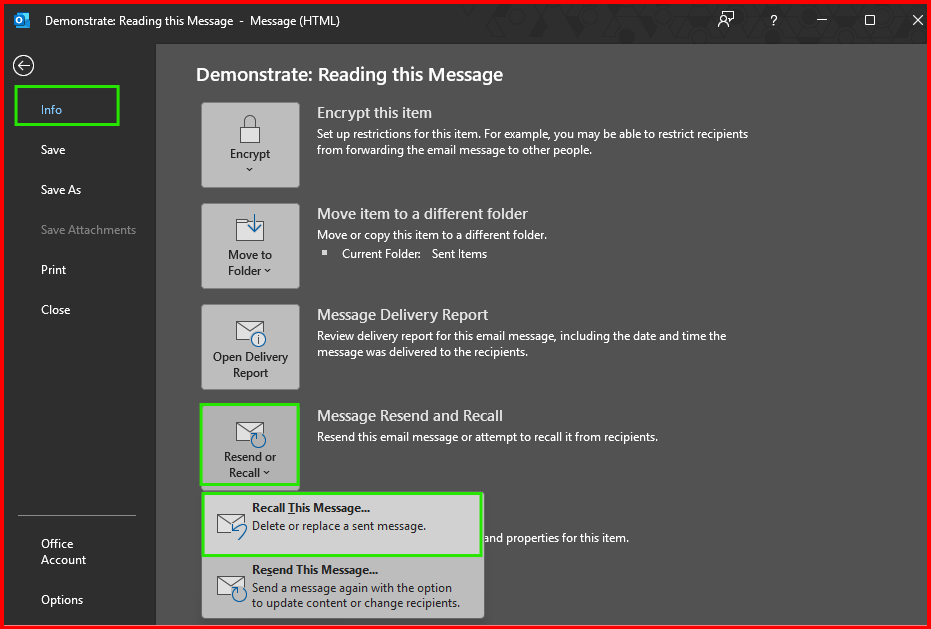Viewport: 931px width, 629px height.
Task: Select Save in the left sidebar
Action: tap(53, 149)
